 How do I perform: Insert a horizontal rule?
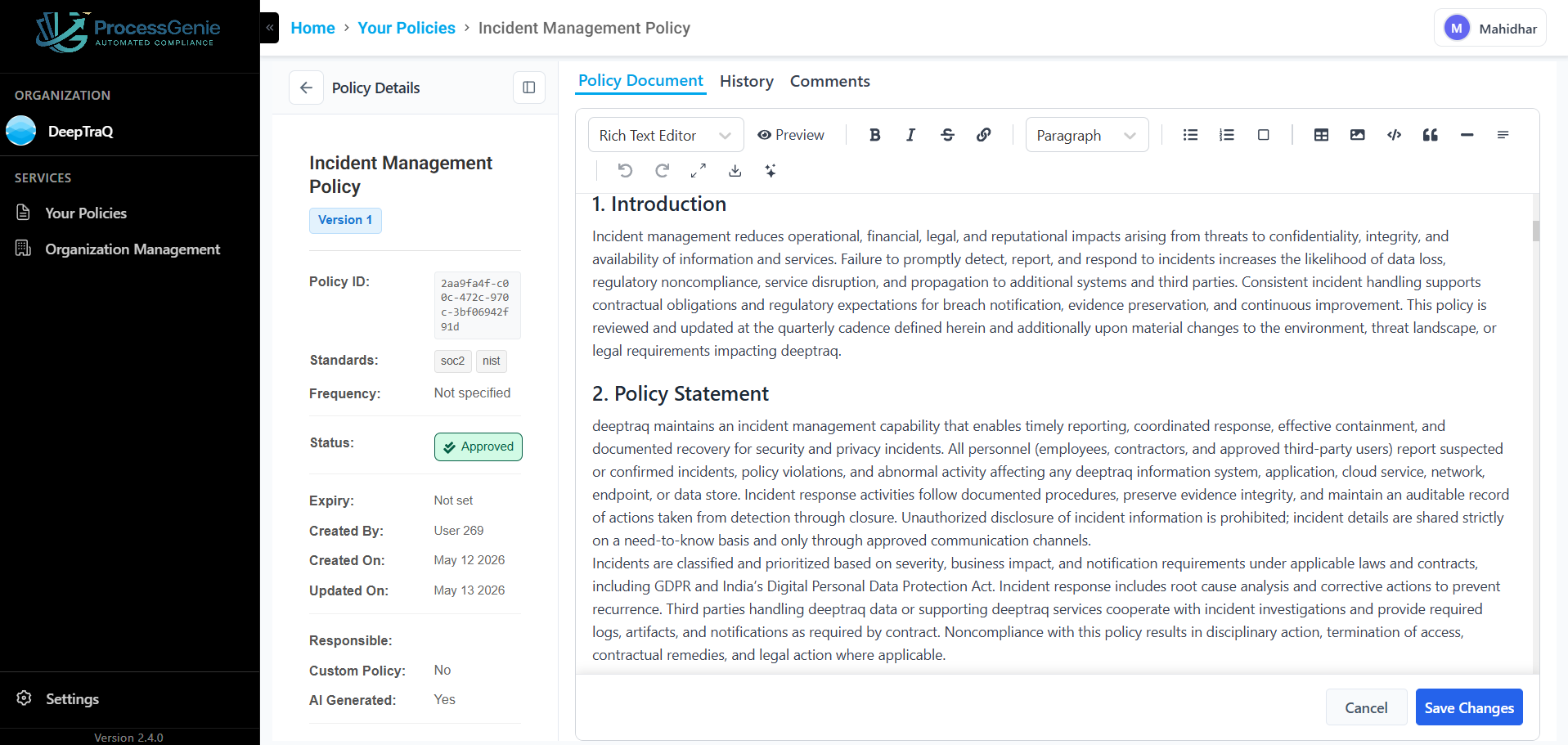point(1467,135)
